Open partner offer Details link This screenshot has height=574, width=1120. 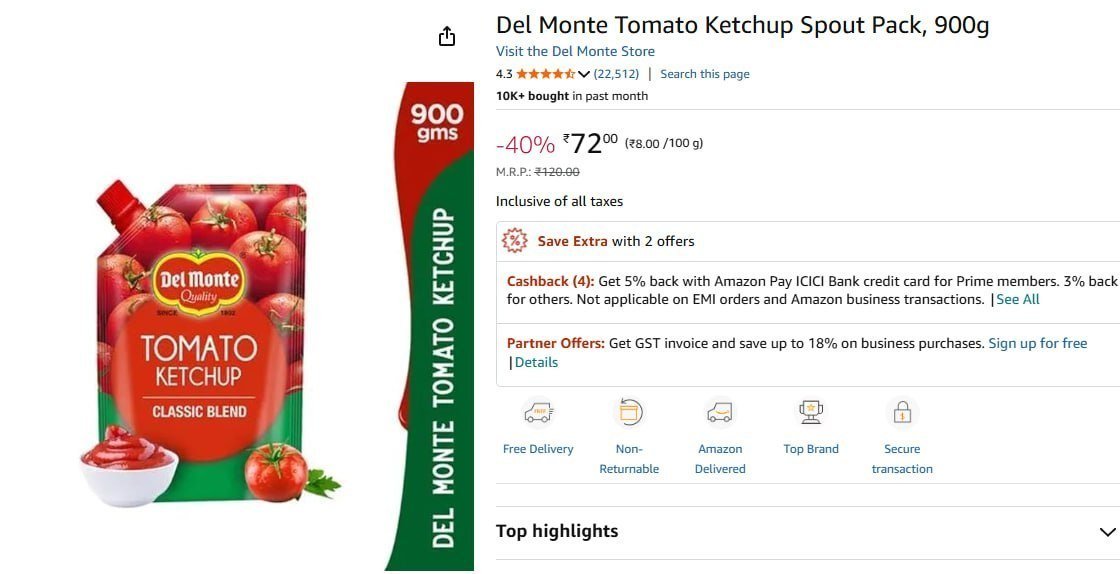(536, 362)
